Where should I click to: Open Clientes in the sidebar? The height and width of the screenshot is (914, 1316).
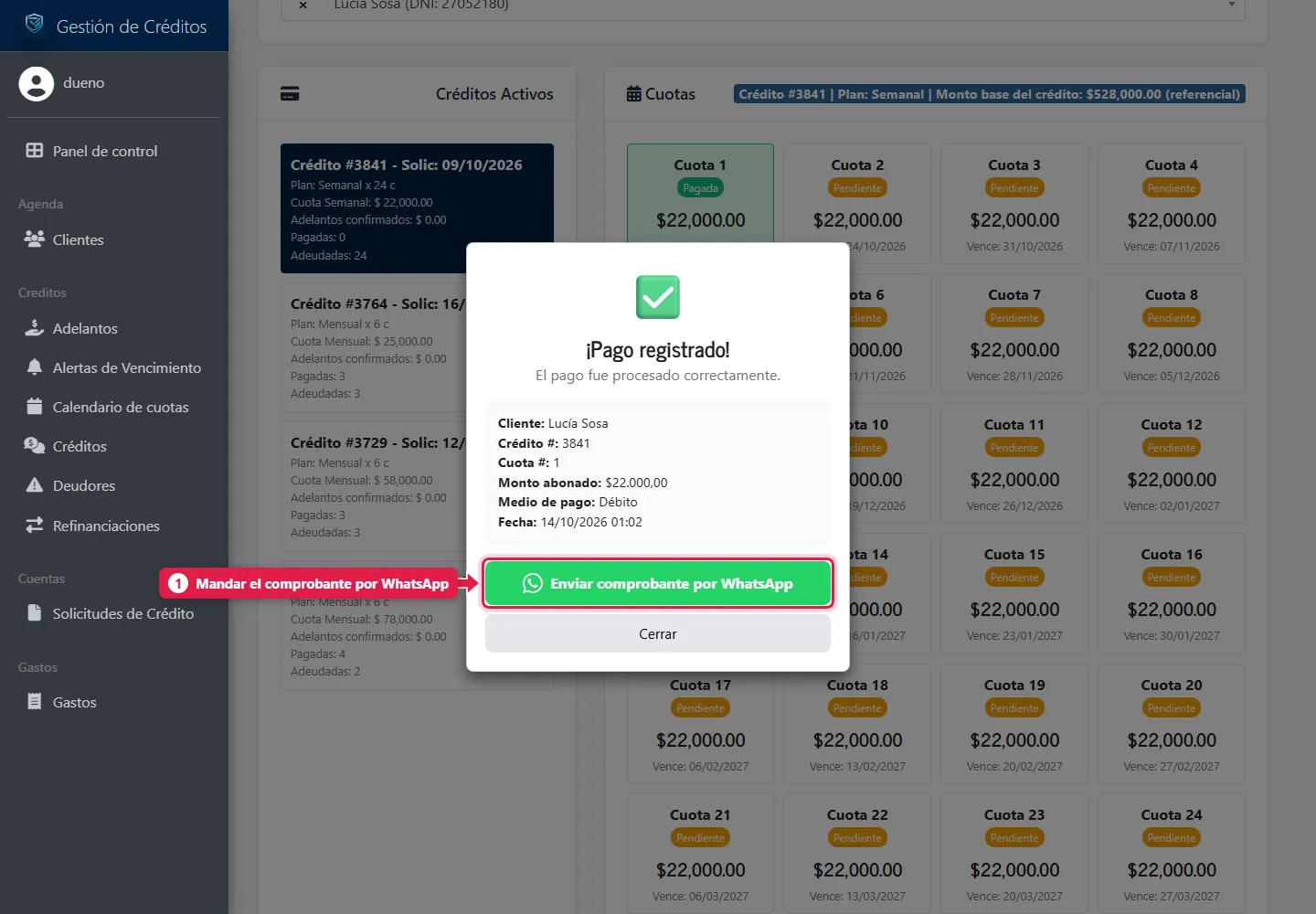[x=114, y=239]
